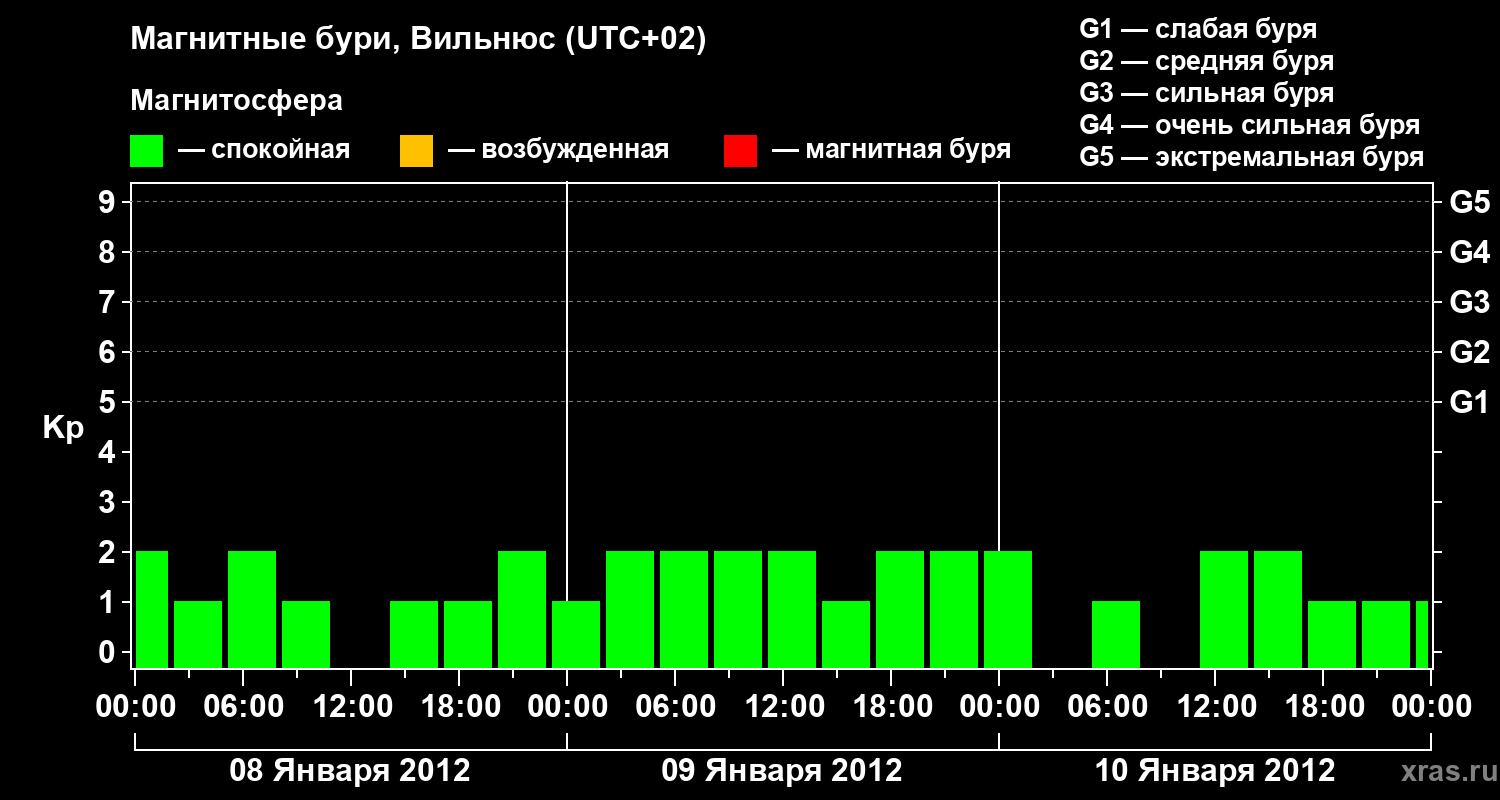
Task: Select the Kp 2 bar crossing midnight into 10 Января
Action: 1008,609
